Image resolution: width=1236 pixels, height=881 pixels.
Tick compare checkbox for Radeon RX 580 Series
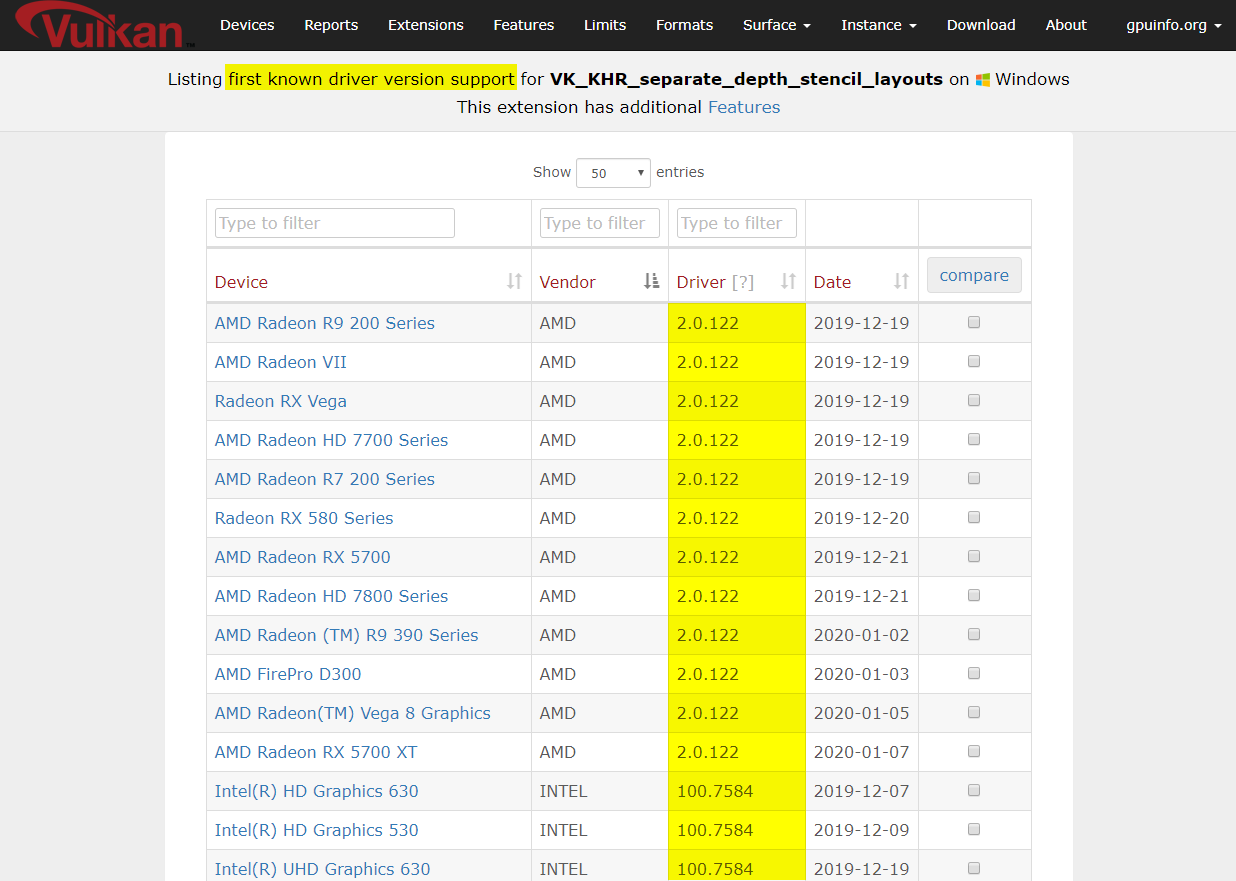click(974, 517)
